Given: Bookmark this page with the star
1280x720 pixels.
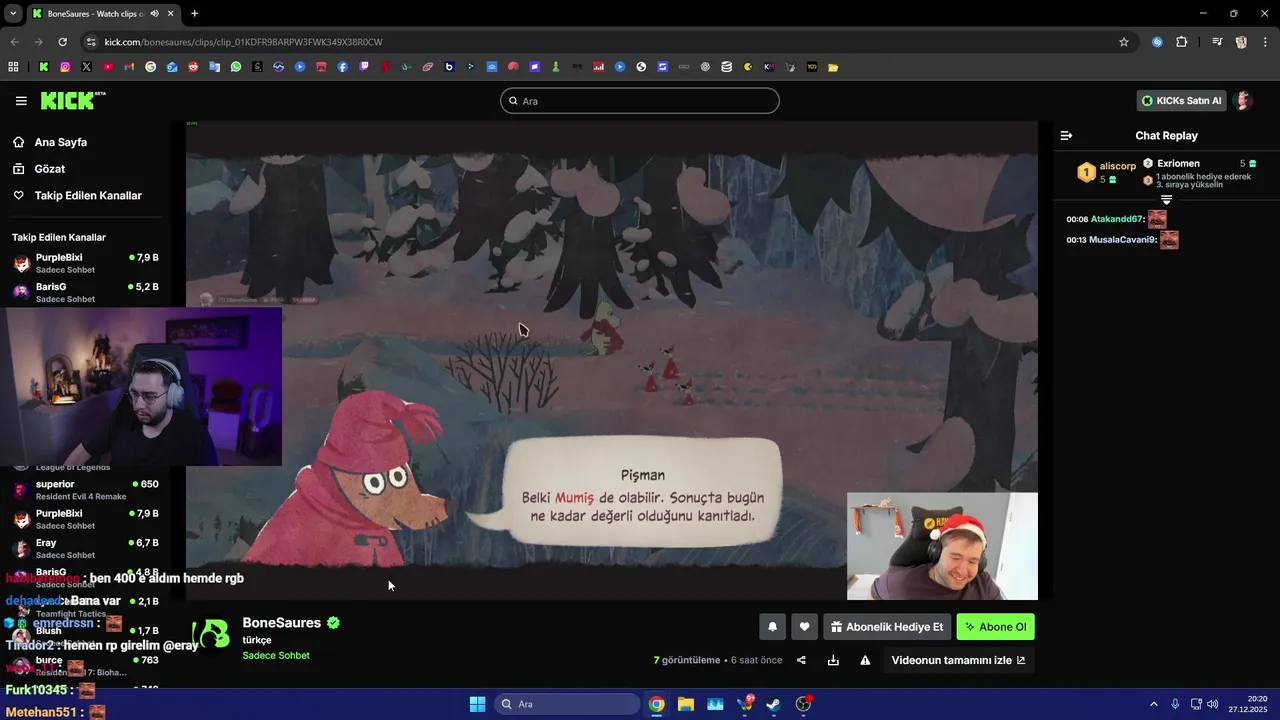Looking at the screenshot, I should pyautogui.click(x=1124, y=42).
